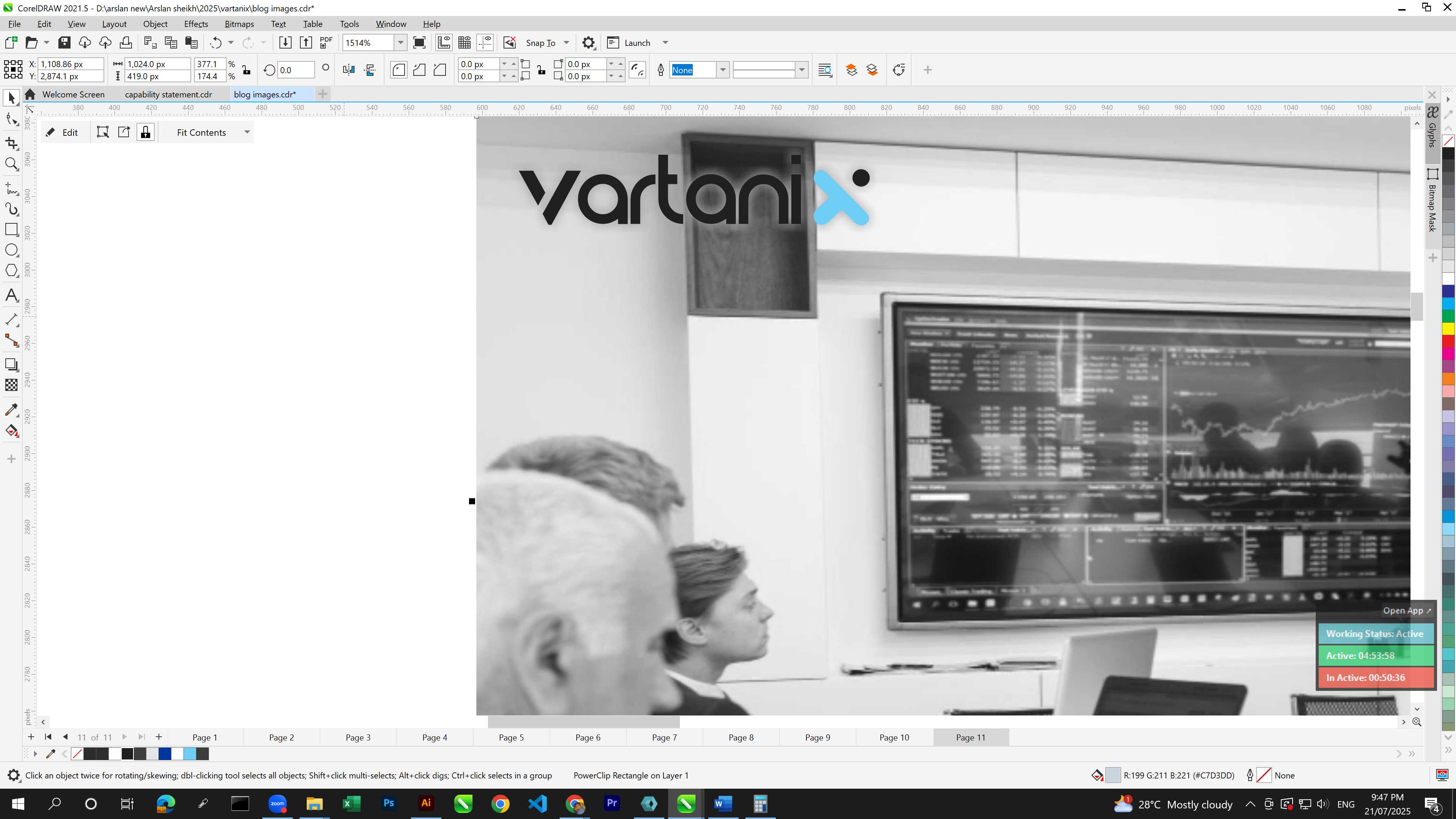1456x819 pixels.
Task: Select the Crop tool
Action: point(11,144)
